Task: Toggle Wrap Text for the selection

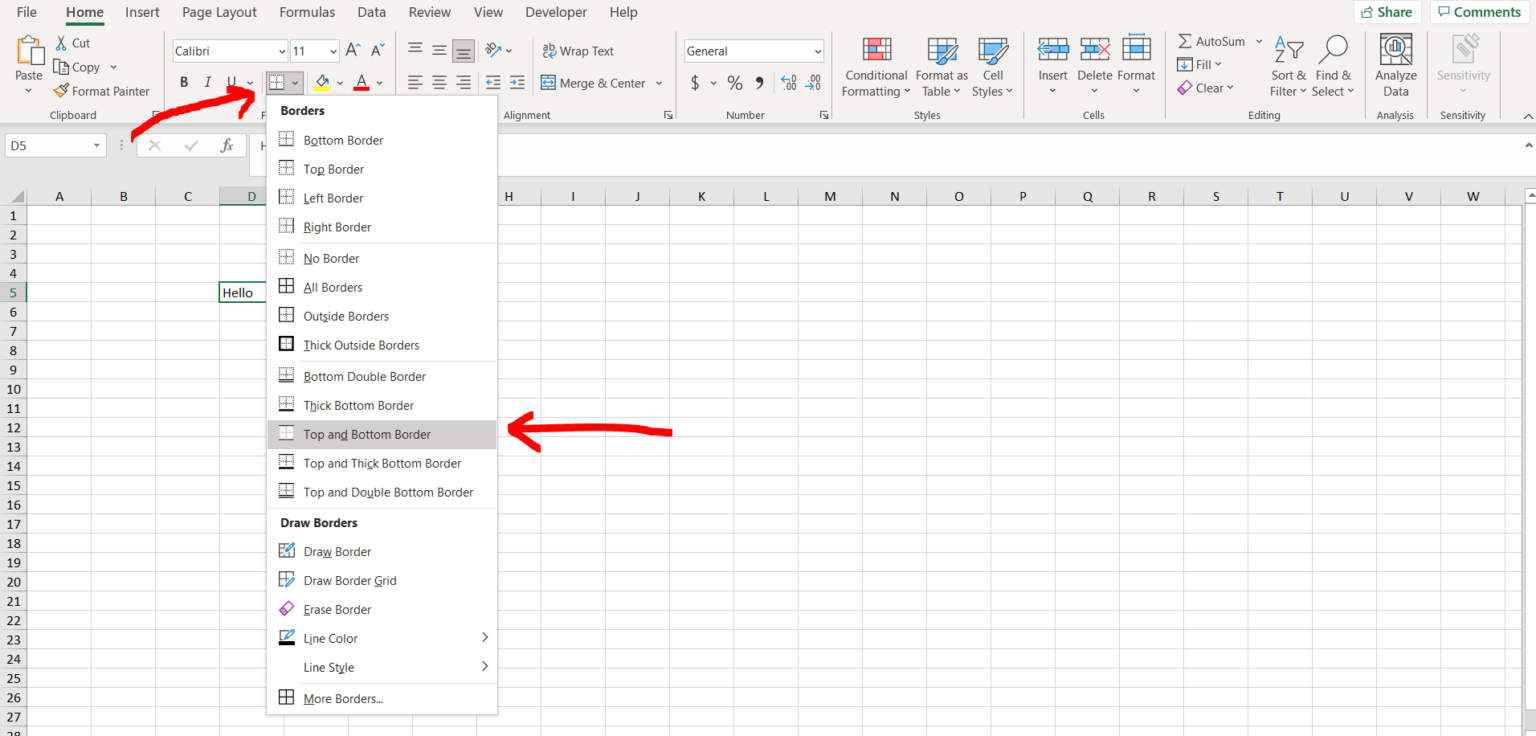Action: [578, 50]
